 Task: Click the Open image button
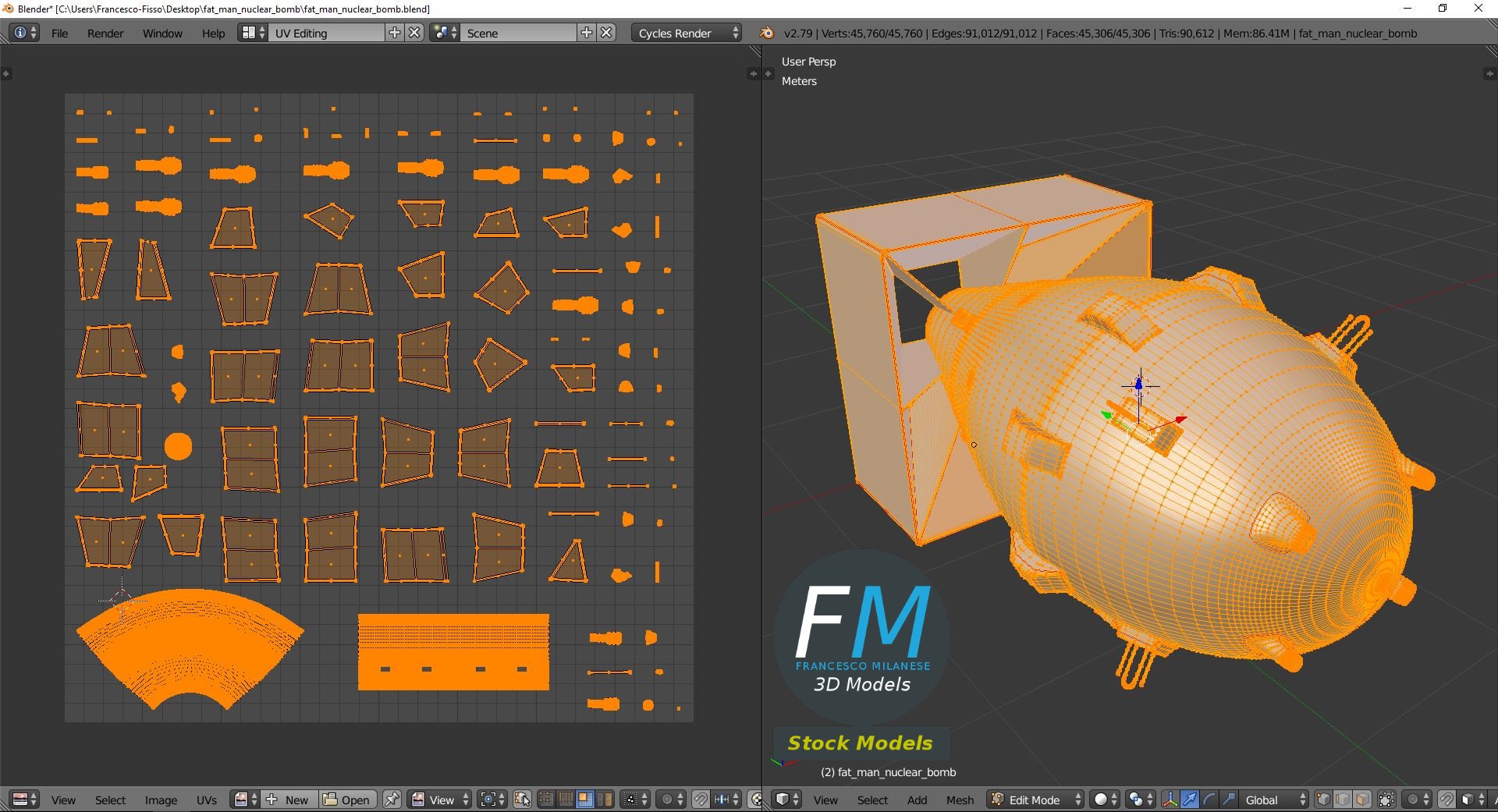(x=347, y=800)
